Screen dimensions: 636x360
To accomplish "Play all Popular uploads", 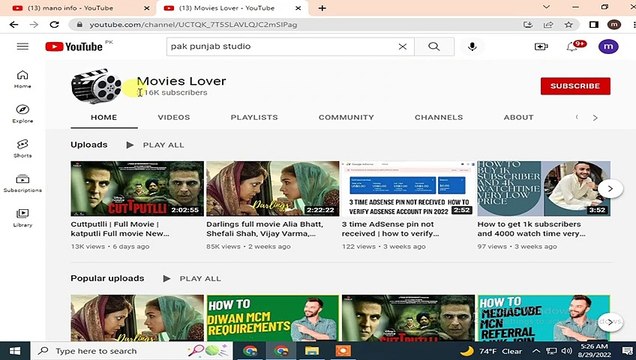I will click(192, 279).
